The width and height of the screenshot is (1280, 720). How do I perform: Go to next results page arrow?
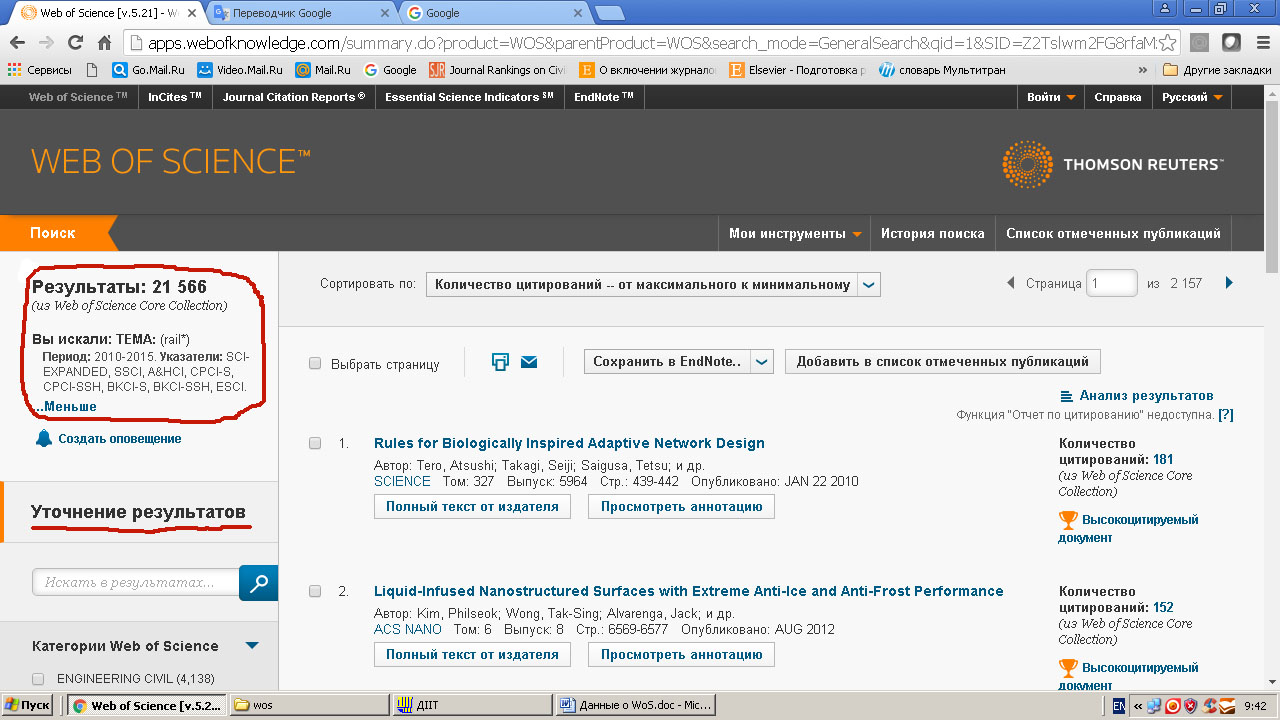click(x=1229, y=283)
